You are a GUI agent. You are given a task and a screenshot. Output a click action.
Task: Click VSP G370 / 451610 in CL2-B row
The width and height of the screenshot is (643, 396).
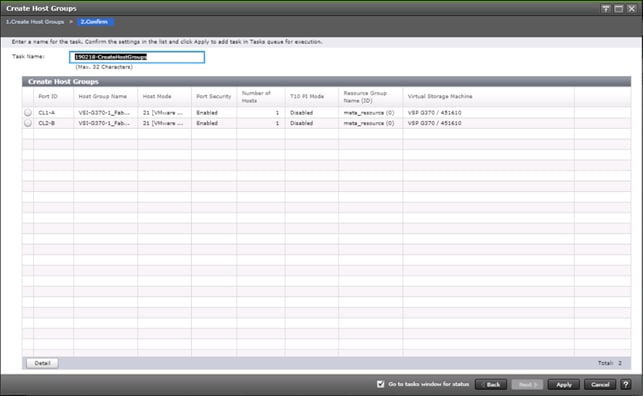[x=488, y=123]
